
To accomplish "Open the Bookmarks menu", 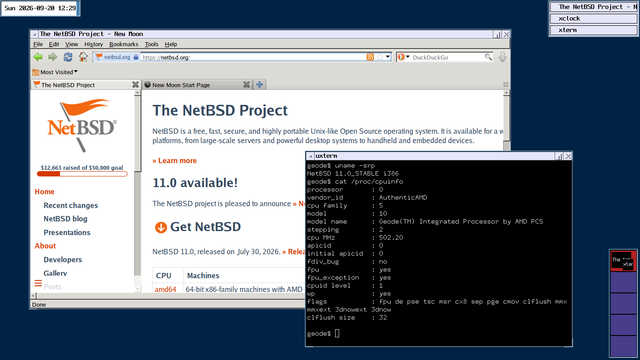I will click(x=124, y=44).
